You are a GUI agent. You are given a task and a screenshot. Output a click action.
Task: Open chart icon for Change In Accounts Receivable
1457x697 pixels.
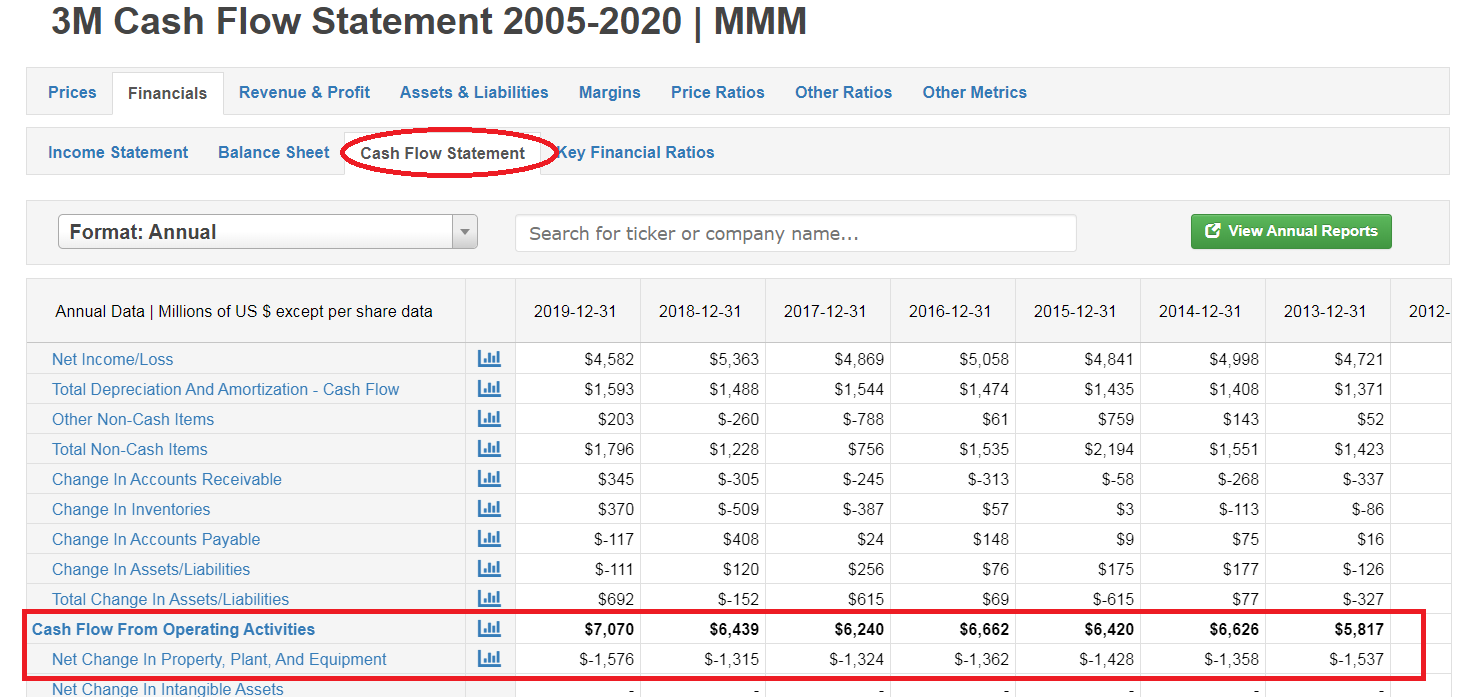coord(489,479)
